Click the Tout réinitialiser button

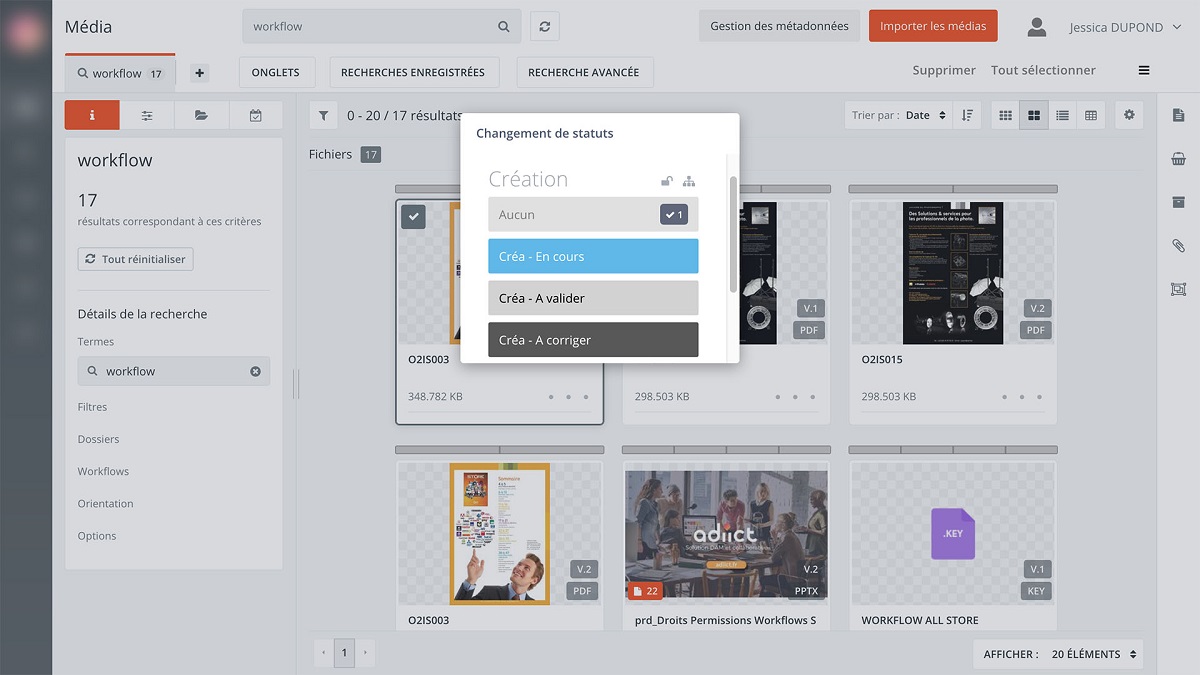click(135, 259)
